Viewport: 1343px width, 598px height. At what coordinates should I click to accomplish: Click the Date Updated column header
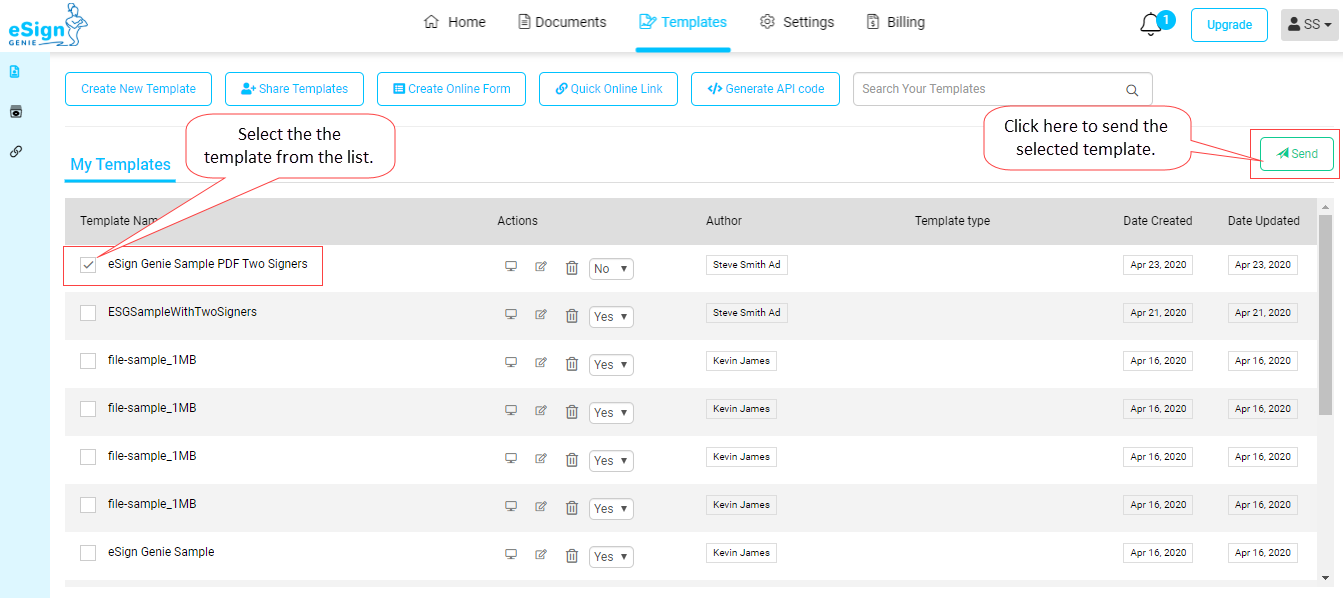click(x=1264, y=221)
